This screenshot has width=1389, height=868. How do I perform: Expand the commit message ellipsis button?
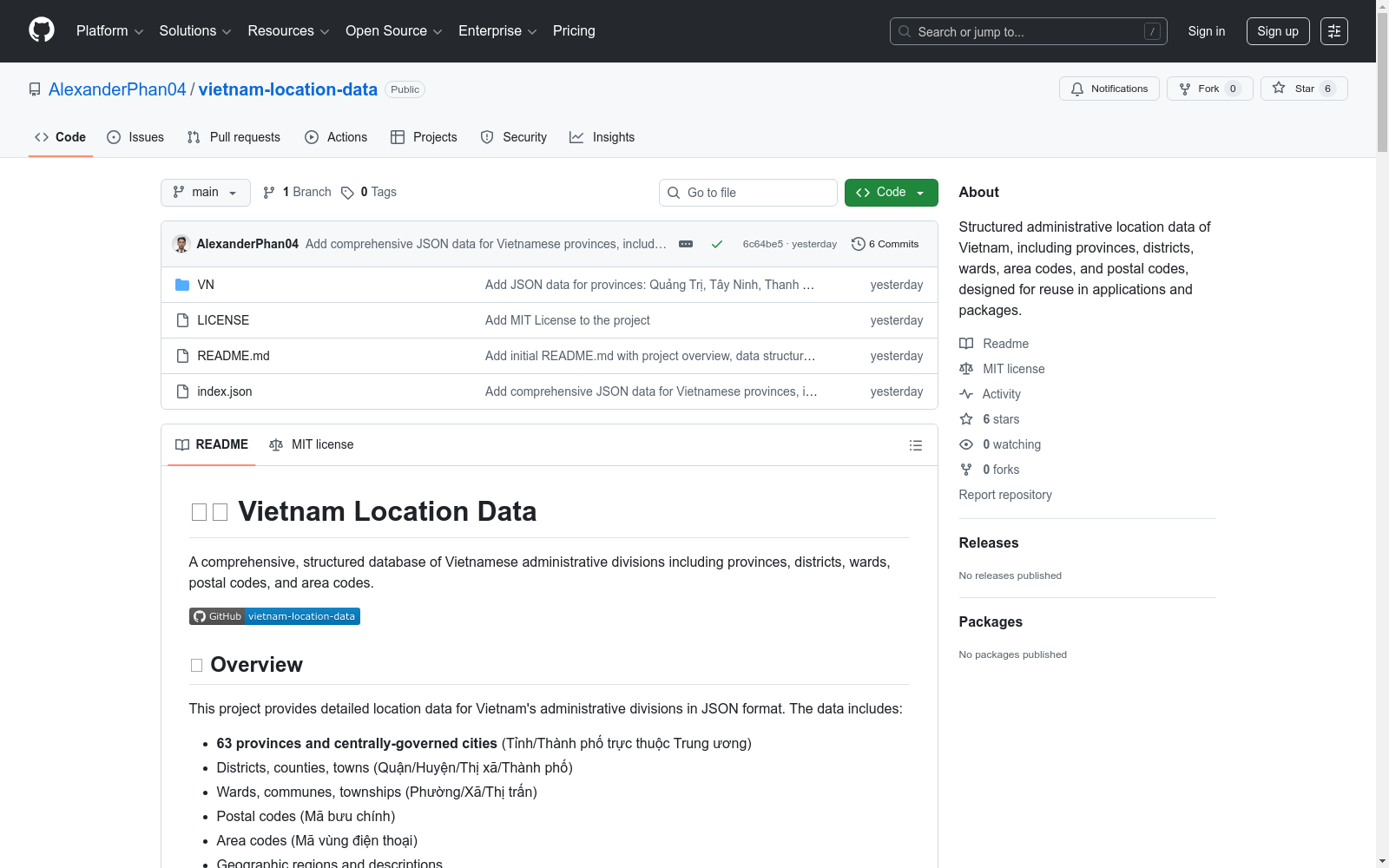(686, 244)
